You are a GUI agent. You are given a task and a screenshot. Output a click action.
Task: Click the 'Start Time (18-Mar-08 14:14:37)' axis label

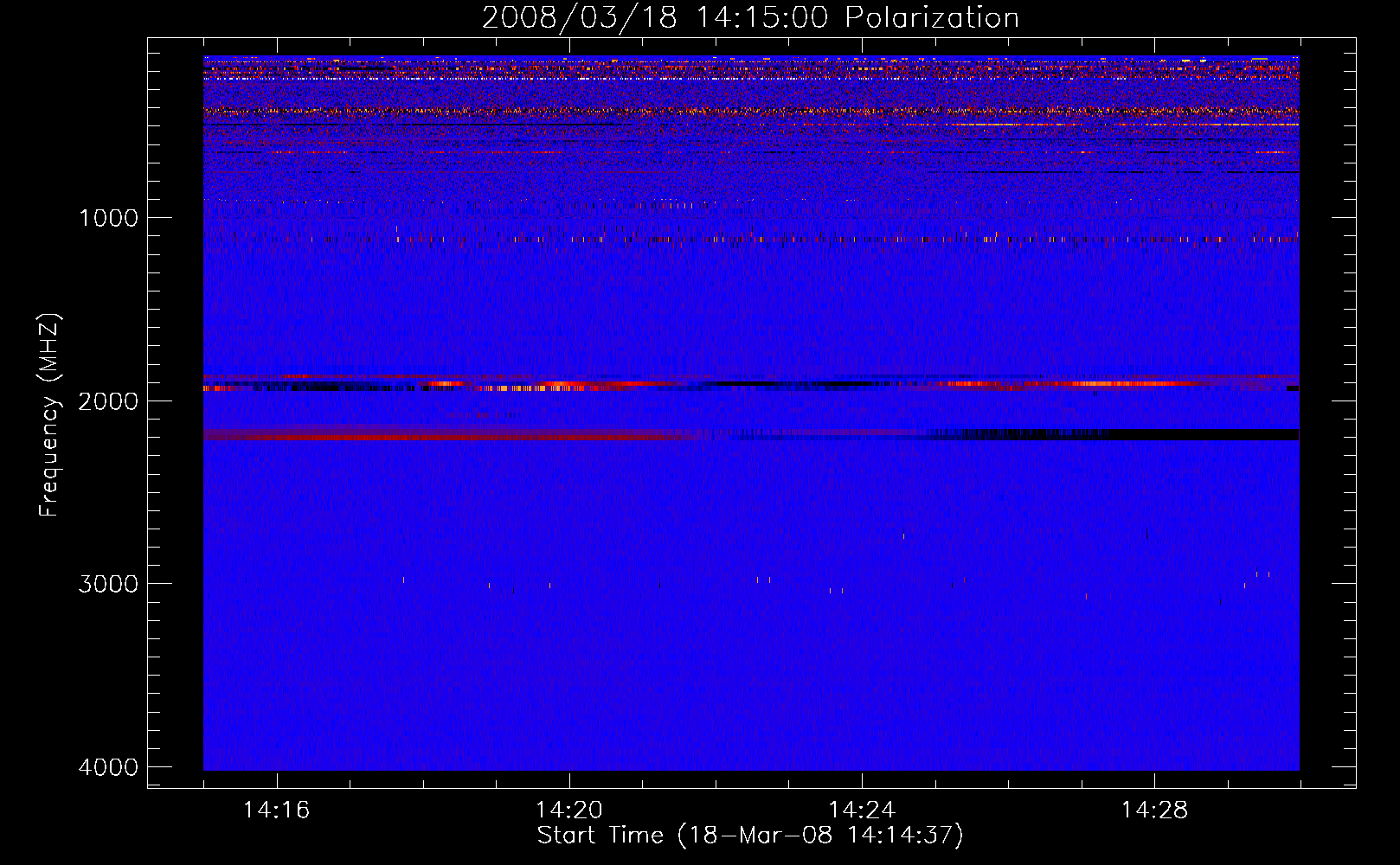[x=750, y=836]
